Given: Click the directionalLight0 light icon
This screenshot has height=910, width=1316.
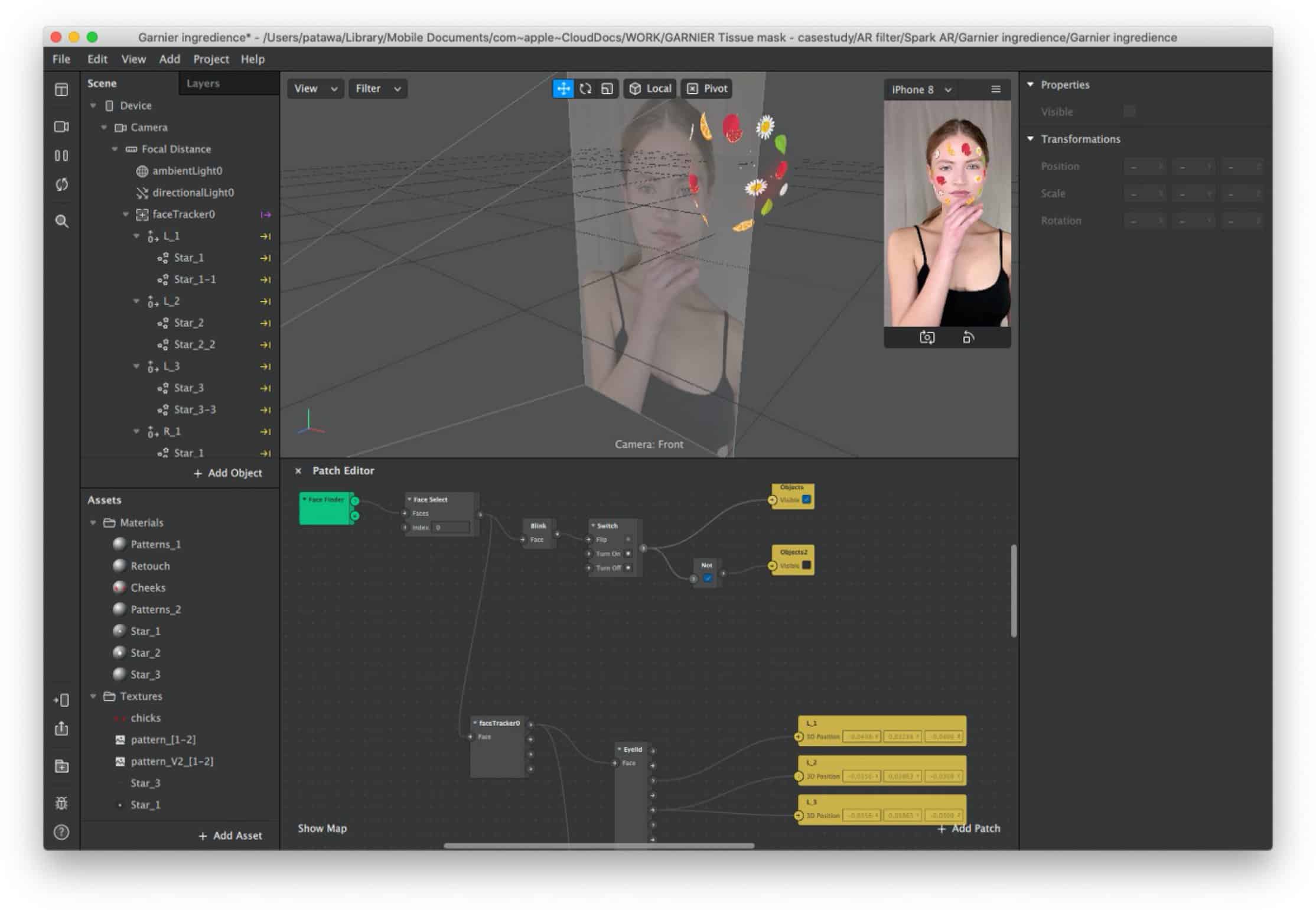Looking at the screenshot, I should click(x=142, y=193).
